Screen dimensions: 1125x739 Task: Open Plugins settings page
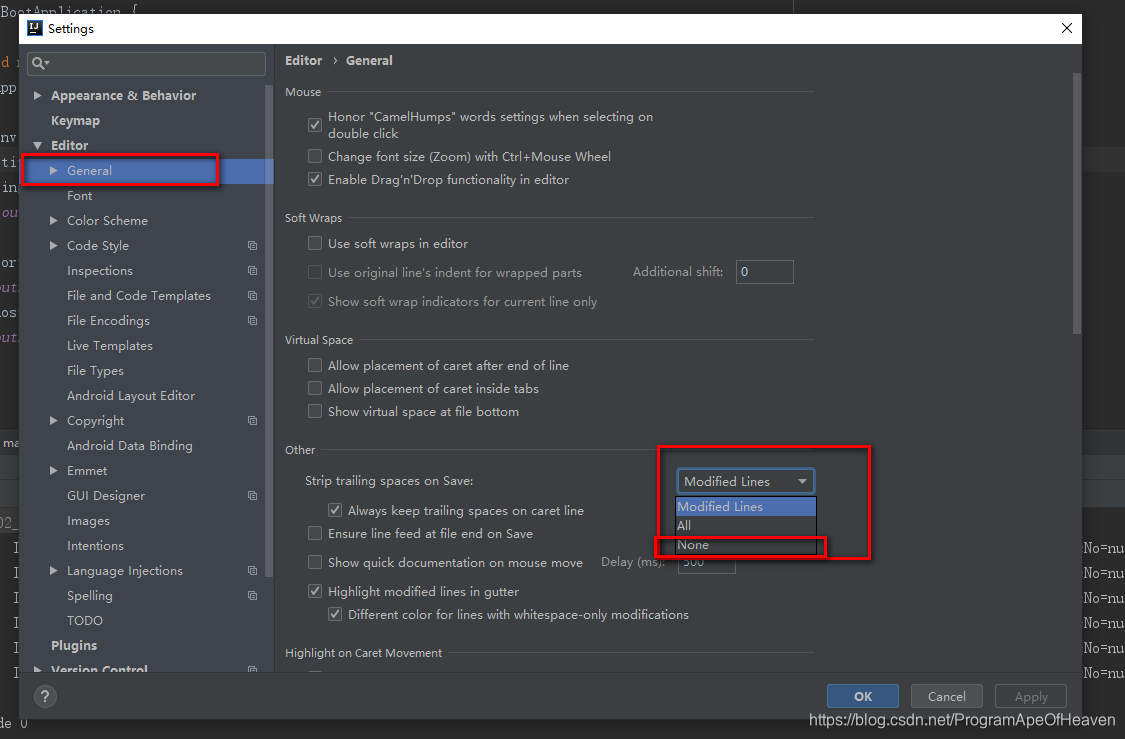point(74,646)
